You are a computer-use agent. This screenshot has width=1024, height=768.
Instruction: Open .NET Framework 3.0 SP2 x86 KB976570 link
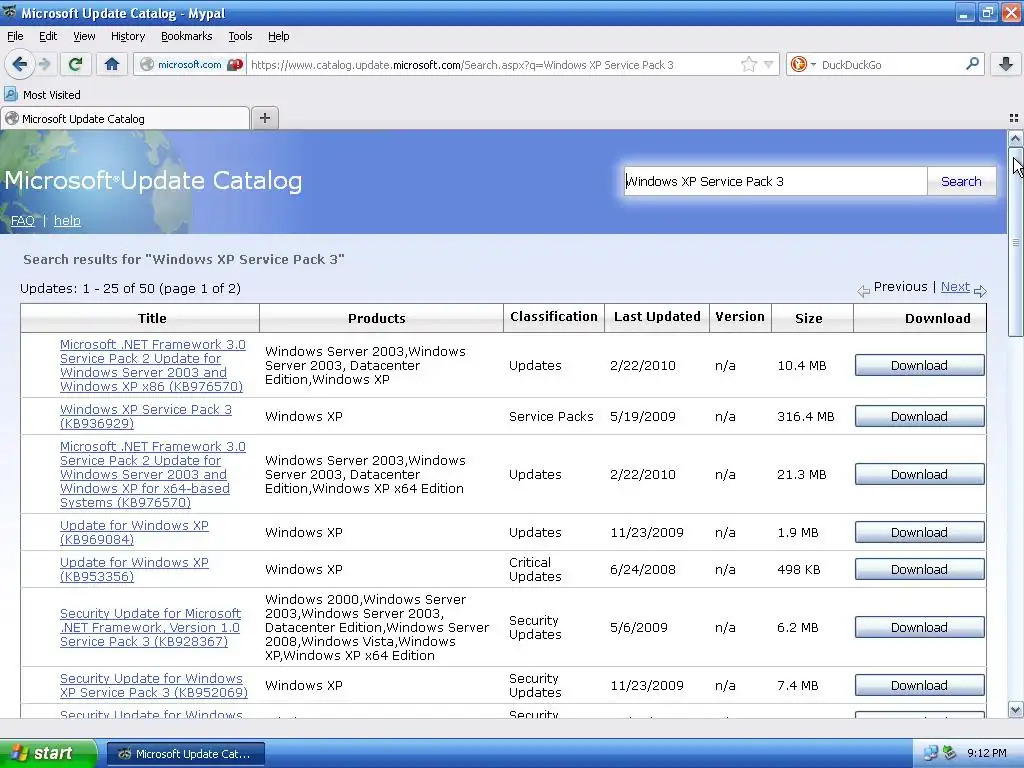click(x=153, y=365)
